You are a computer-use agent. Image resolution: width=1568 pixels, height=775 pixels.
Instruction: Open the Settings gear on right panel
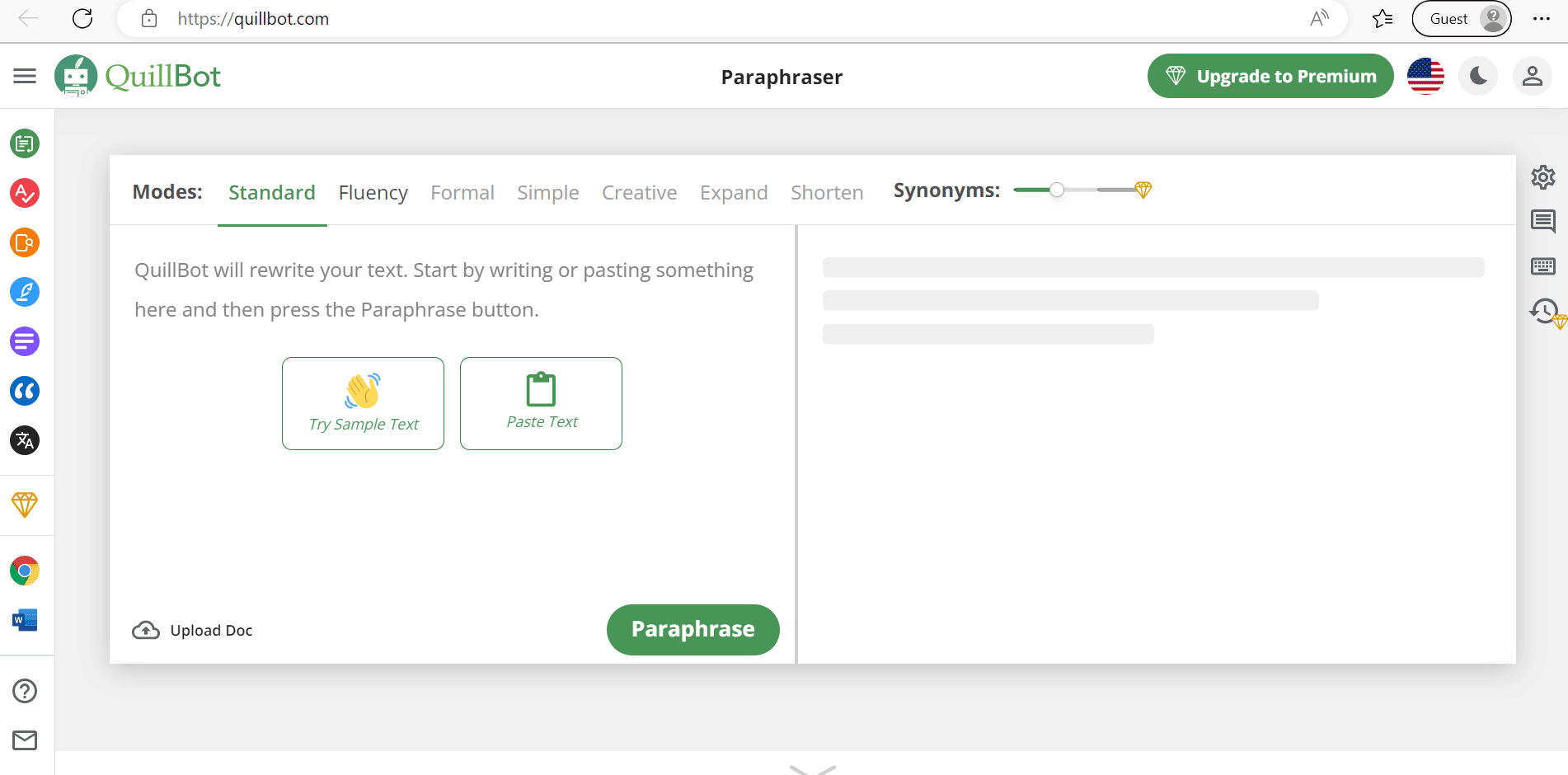pyautogui.click(x=1543, y=177)
